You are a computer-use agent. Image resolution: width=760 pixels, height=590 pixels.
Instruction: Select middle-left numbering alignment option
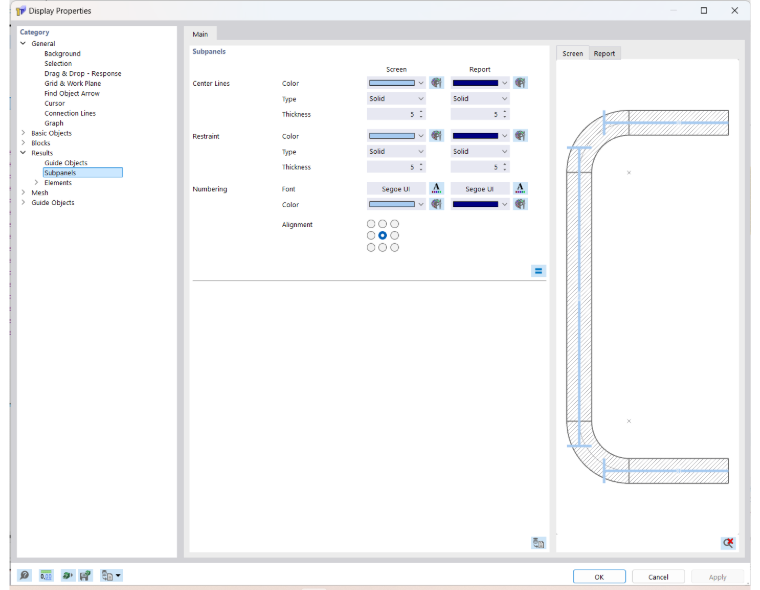tap(371, 236)
